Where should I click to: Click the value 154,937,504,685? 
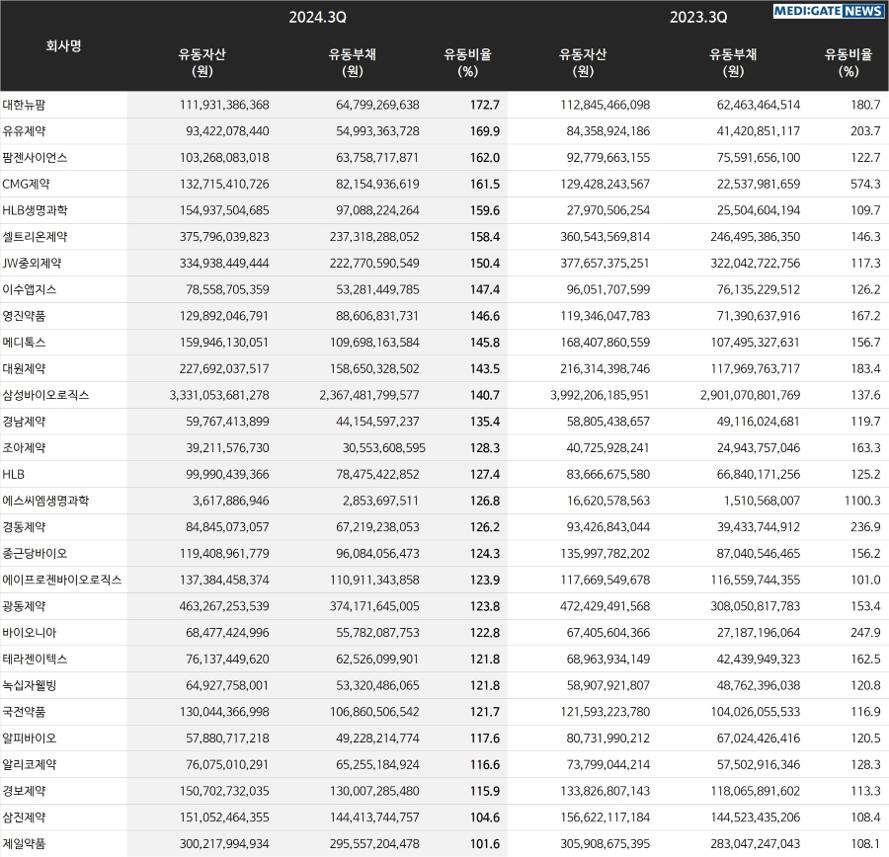coord(225,210)
